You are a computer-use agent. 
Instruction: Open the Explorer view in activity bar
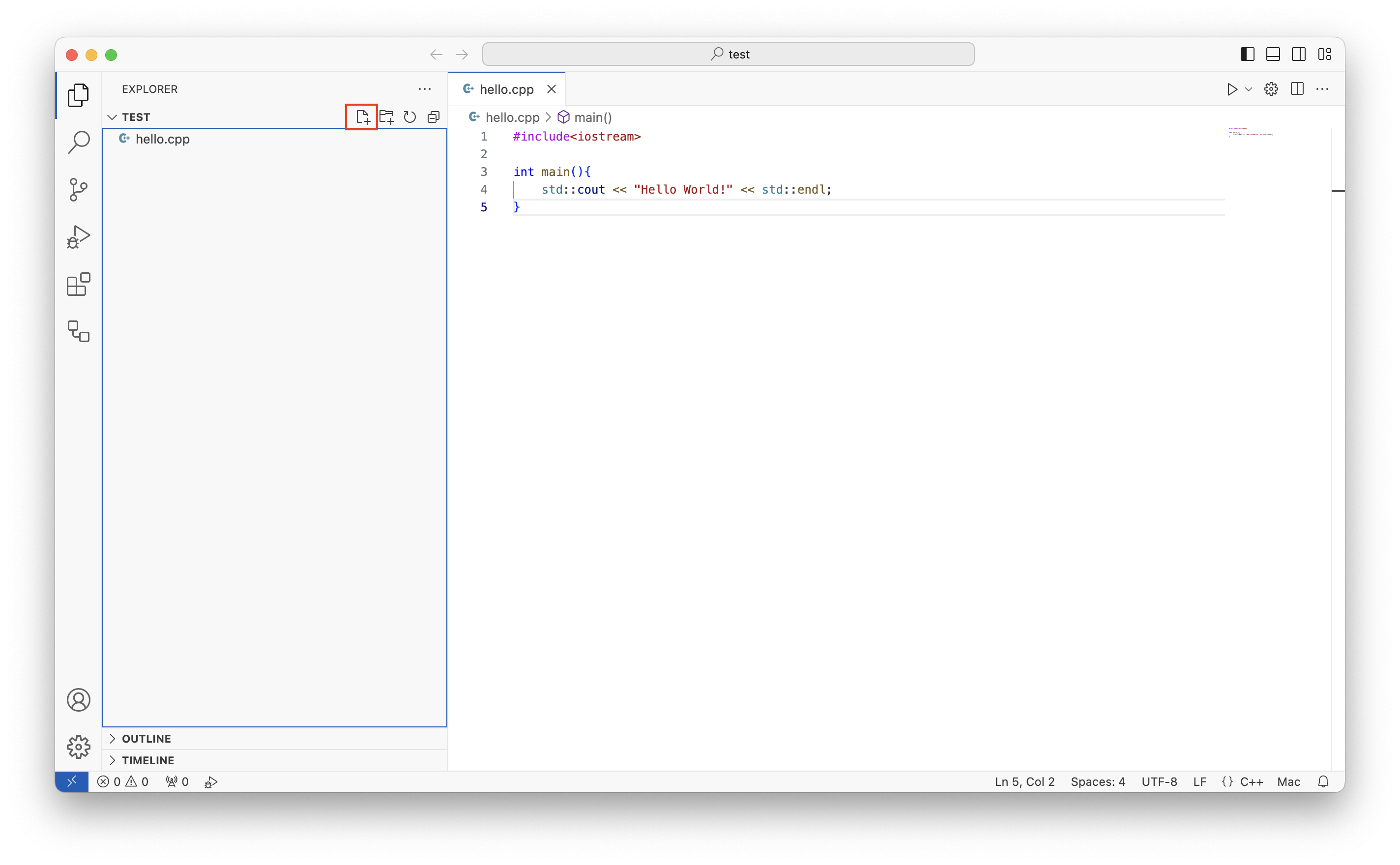click(78, 95)
